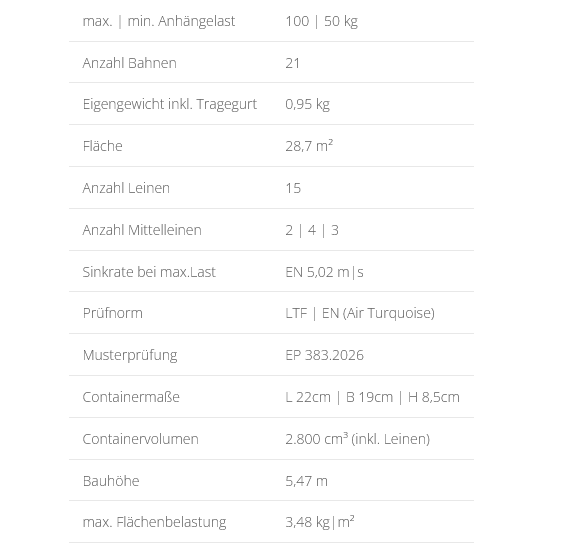Viewport: 587px width, 543px height.
Task: Select the Anzahl Leinen value 15
Action: (x=293, y=188)
